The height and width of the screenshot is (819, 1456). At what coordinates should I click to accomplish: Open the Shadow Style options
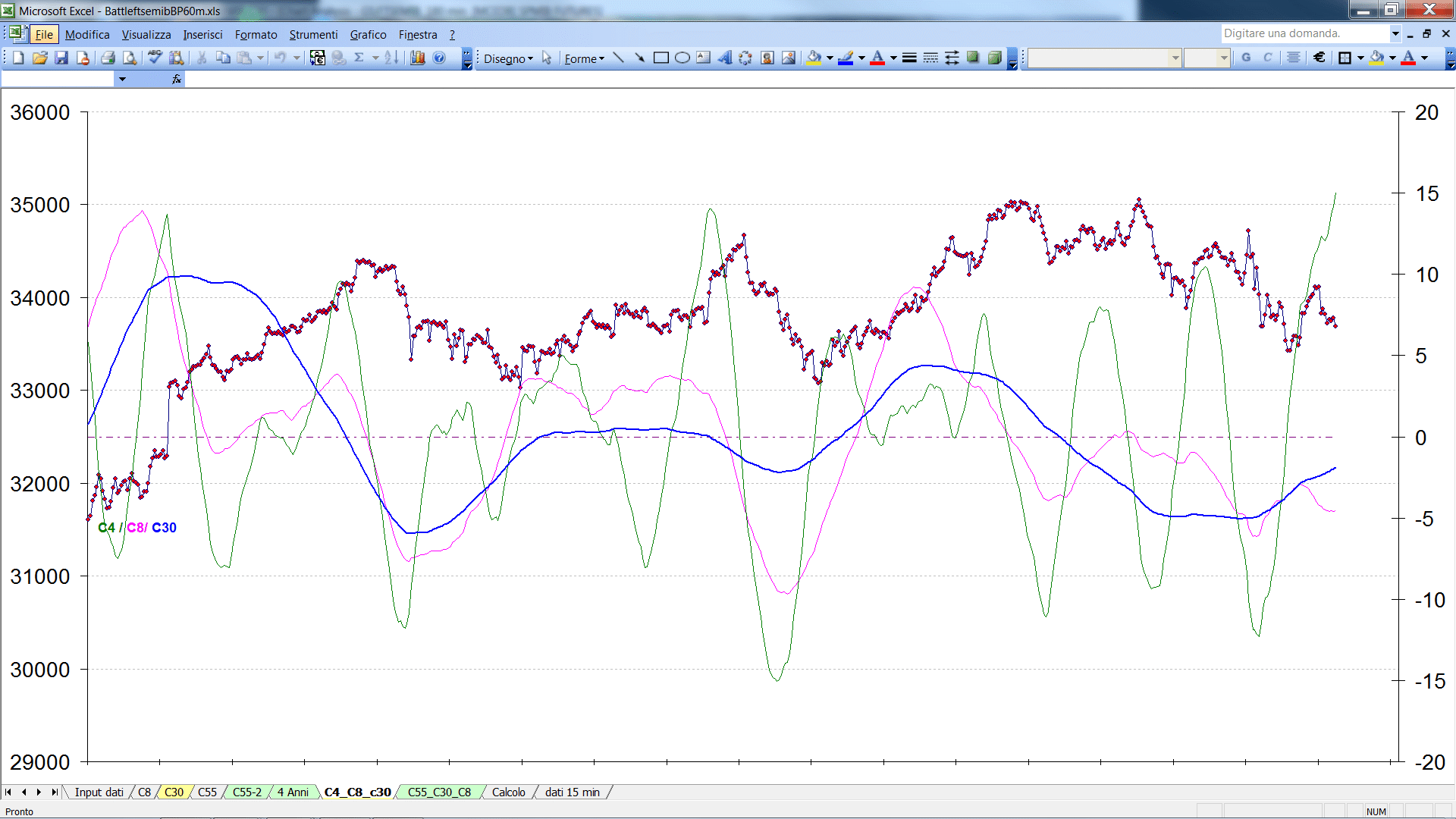973,58
